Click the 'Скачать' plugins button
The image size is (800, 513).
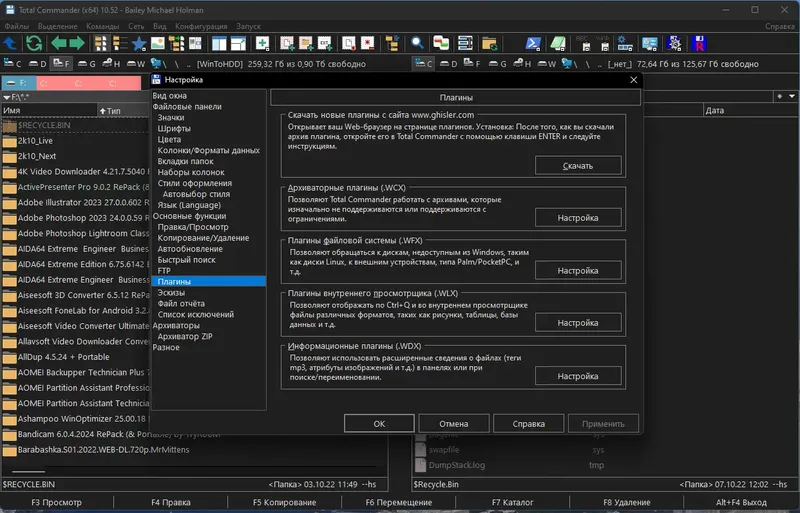pos(578,166)
